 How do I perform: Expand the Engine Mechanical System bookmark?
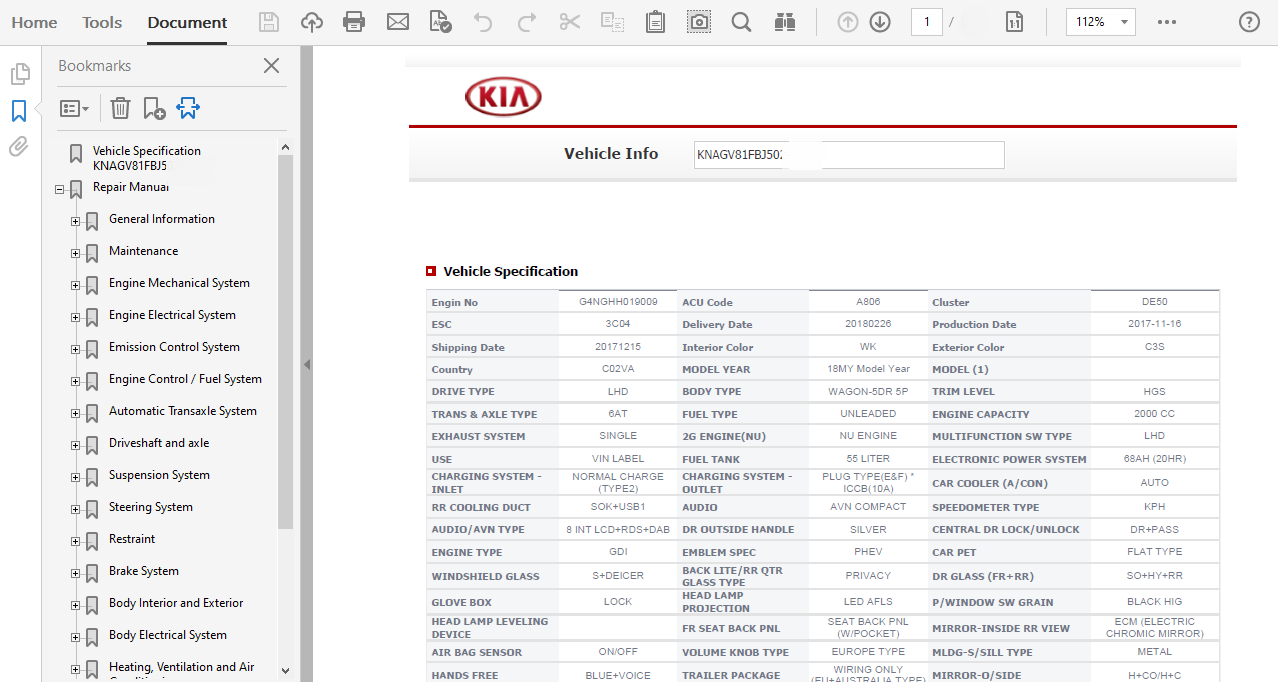[x=76, y=285]
